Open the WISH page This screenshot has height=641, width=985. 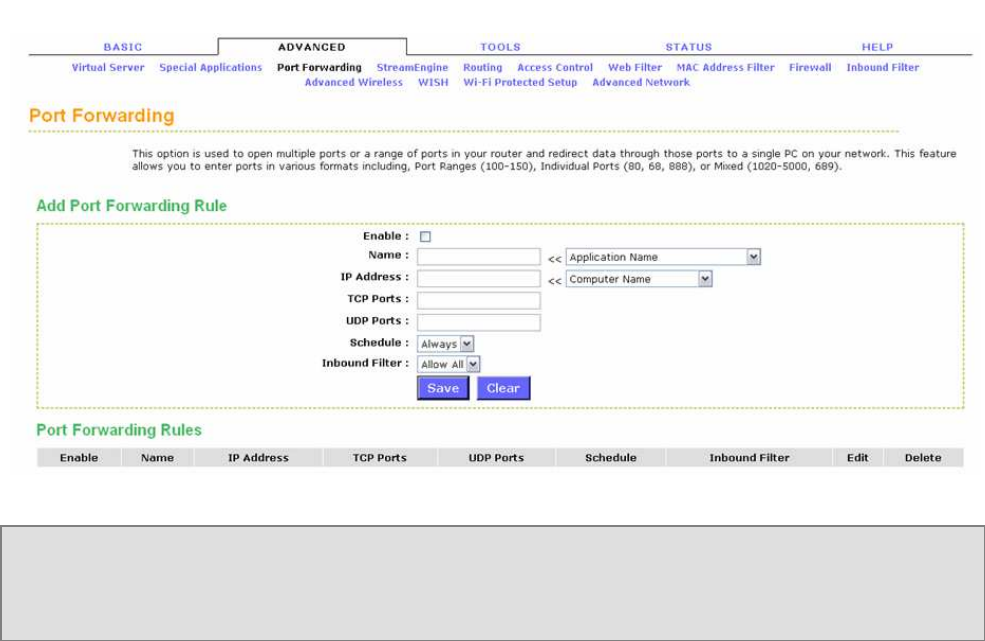point(433,82)
